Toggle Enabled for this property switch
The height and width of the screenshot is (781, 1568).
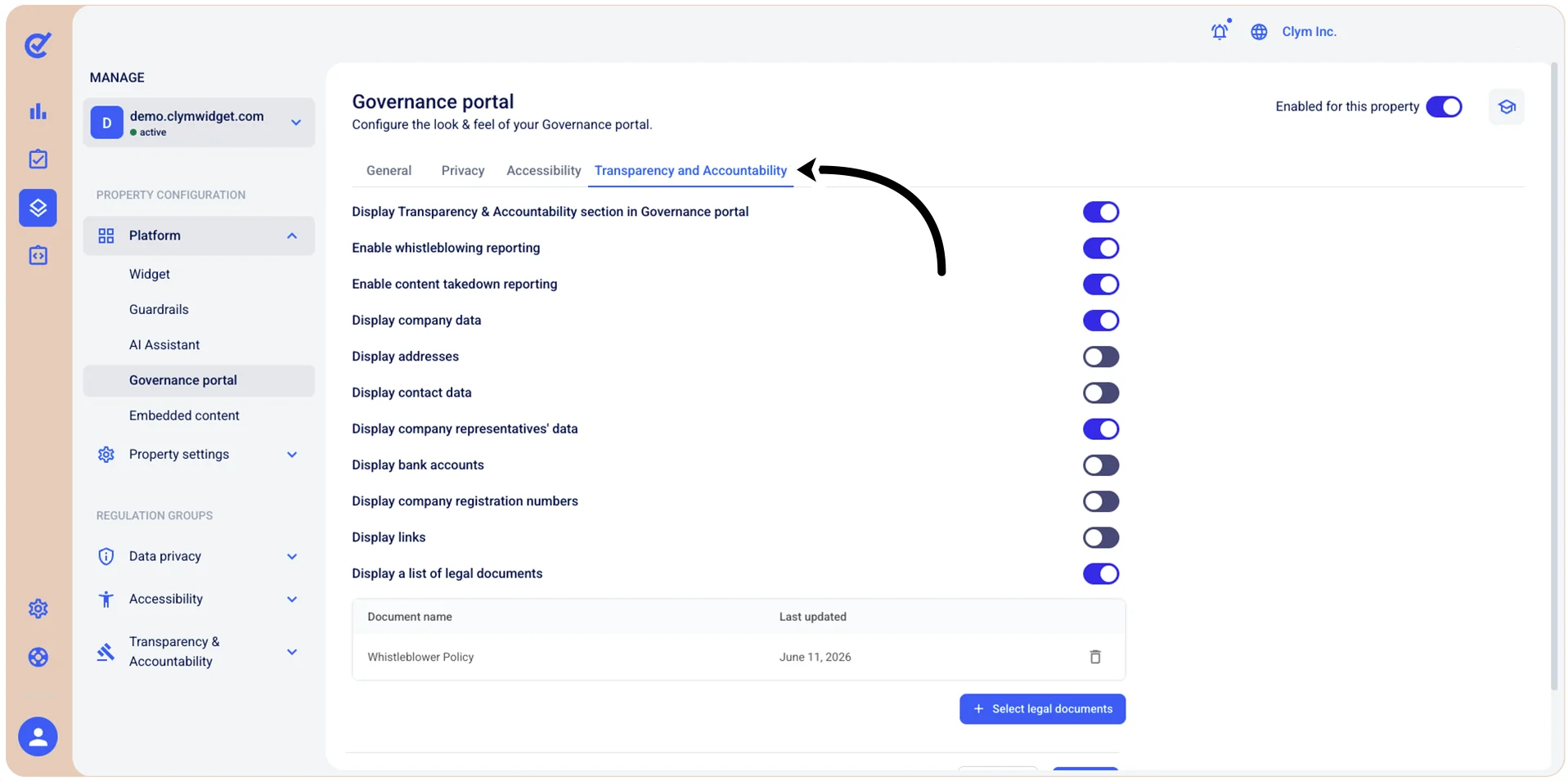pos(1444,107)
